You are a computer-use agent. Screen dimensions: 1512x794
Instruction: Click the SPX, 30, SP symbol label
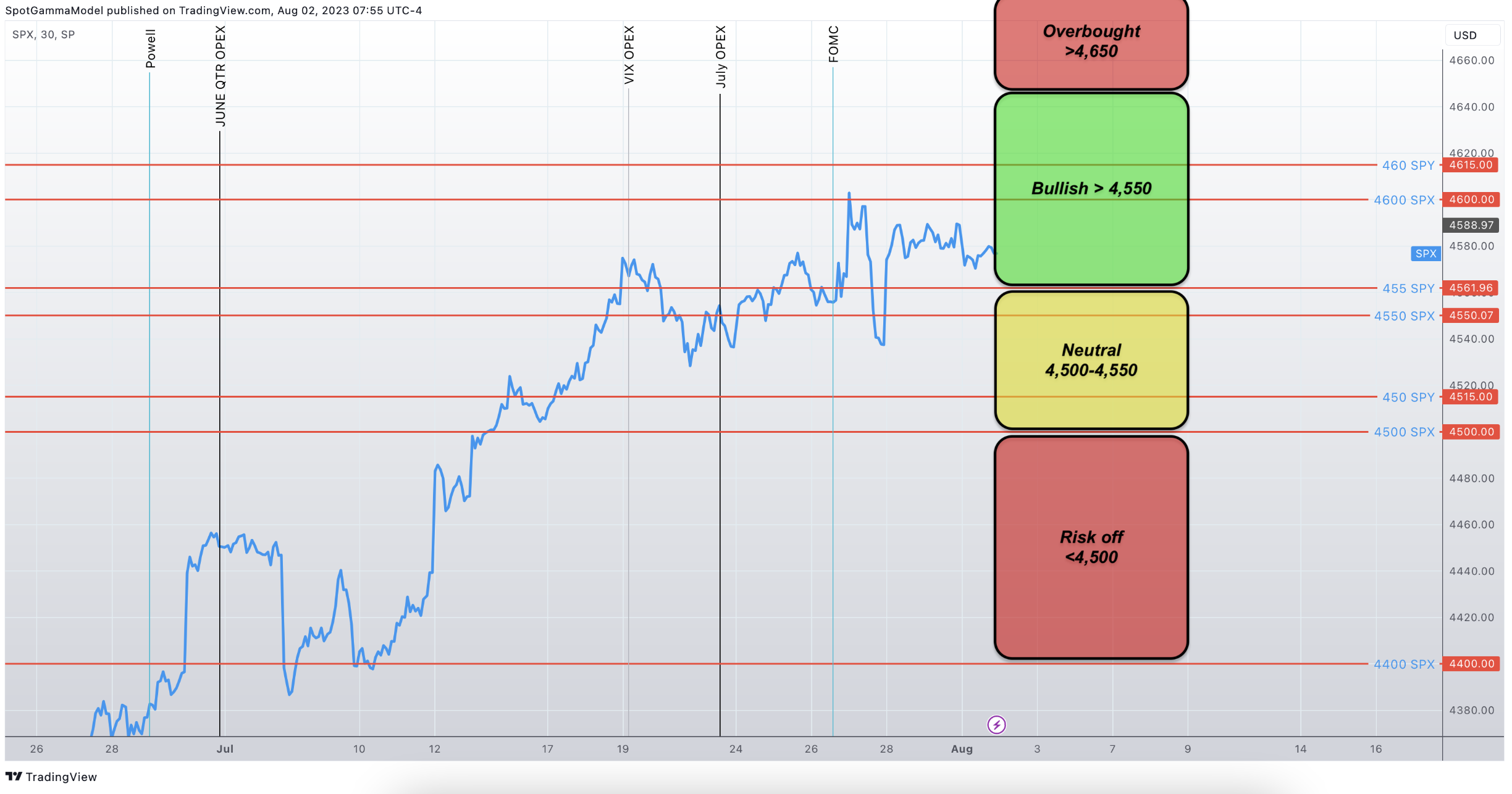point(43,35)
